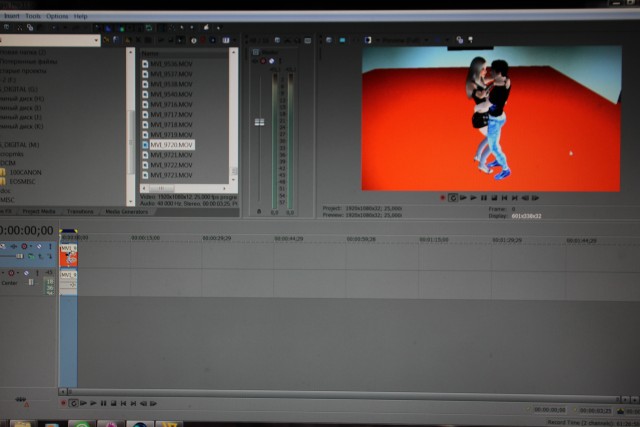
Task: Pause playback in timeline transport
Action: [x=104, y=403]
